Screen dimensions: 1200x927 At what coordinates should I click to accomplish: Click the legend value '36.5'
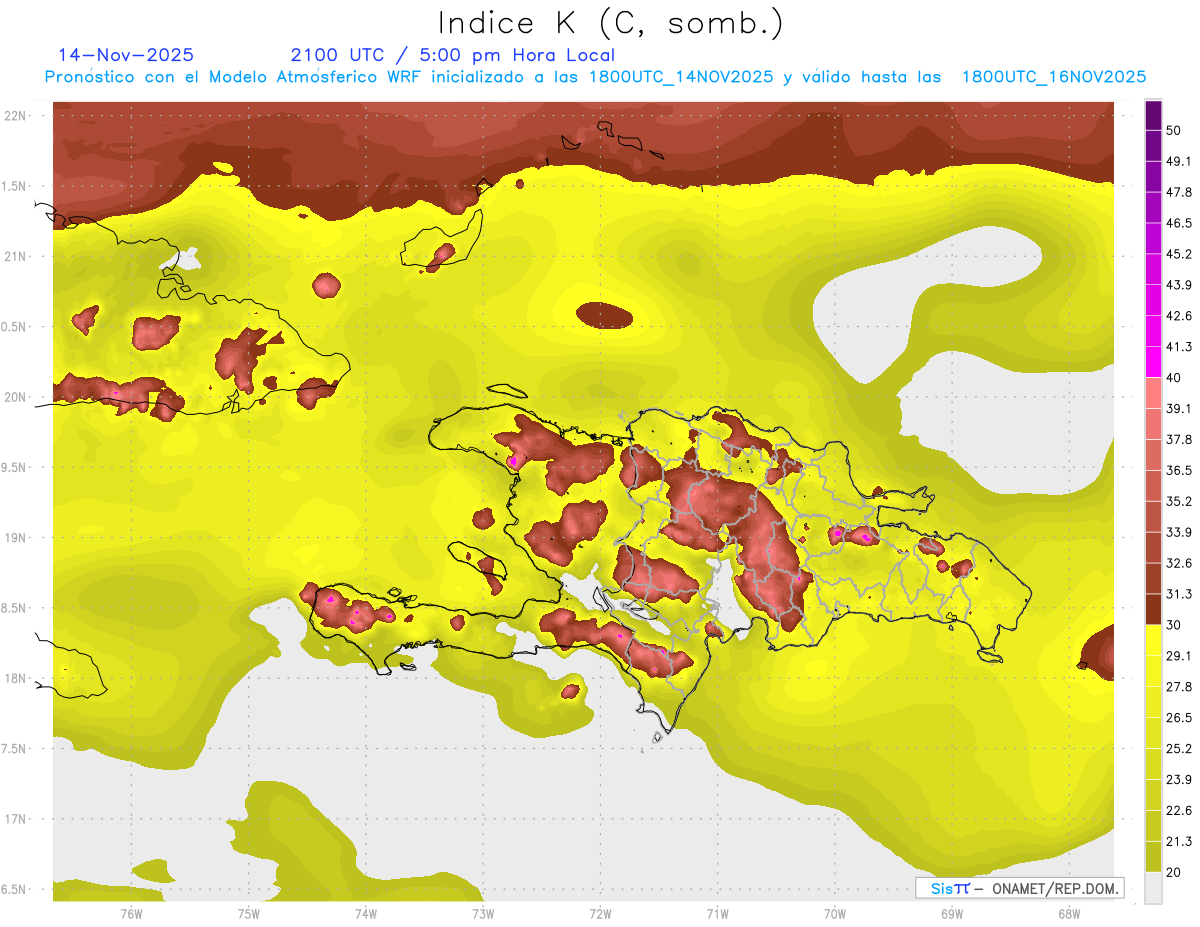pos(1179,470)
